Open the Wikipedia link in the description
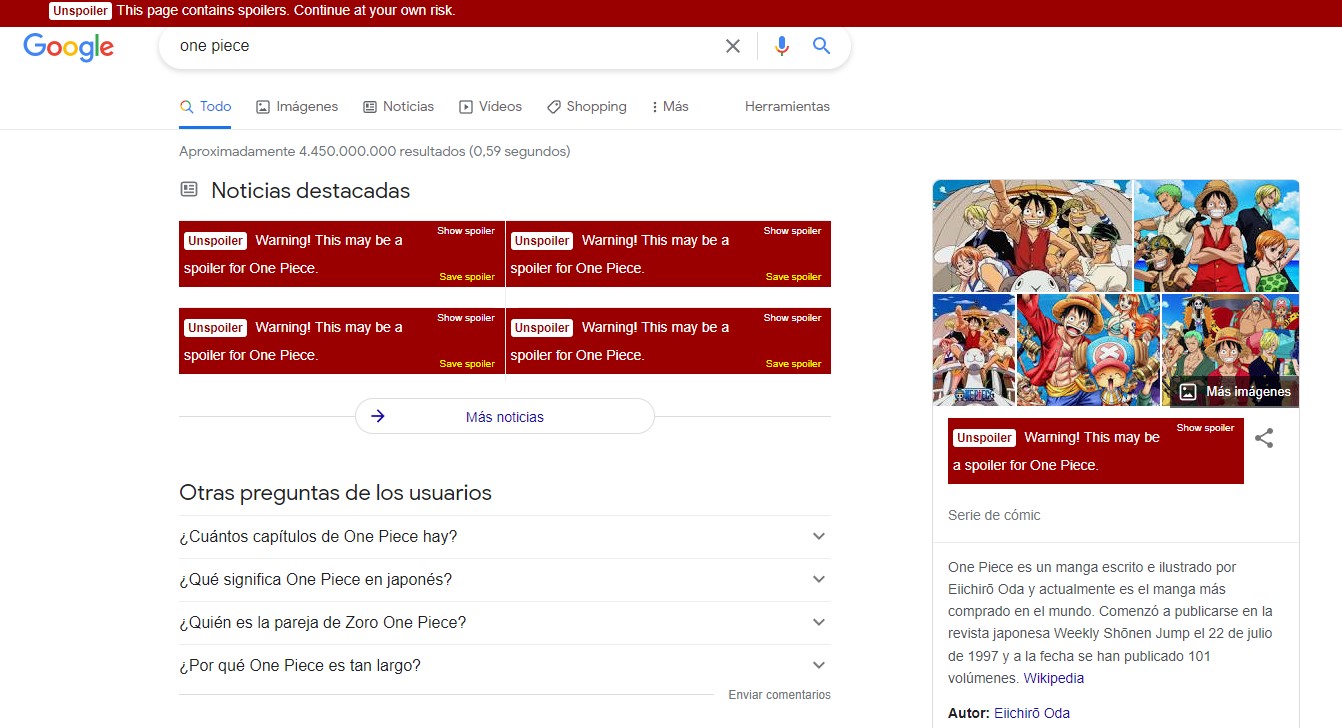This screenshot has width=1342, height=728. [x=1053, y=678]
